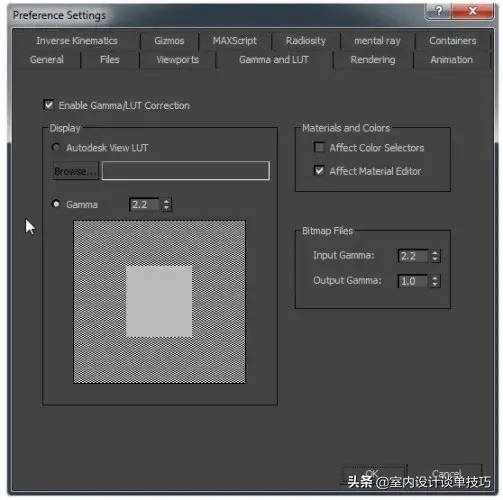Open the MAXScript tab
This screenshot has height=500, width=503.
pyautogui.click(x=235, y=41)
